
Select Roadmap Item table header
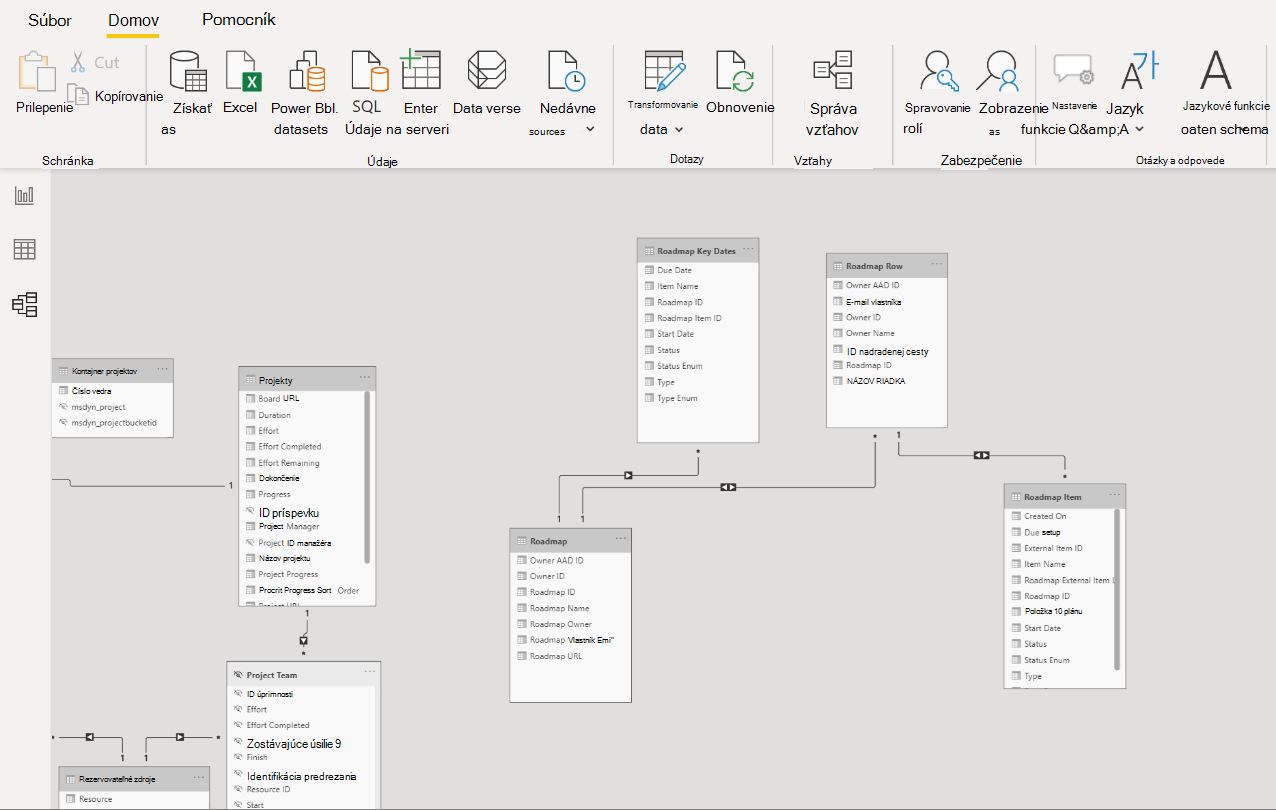click(x=1065, y=496)
